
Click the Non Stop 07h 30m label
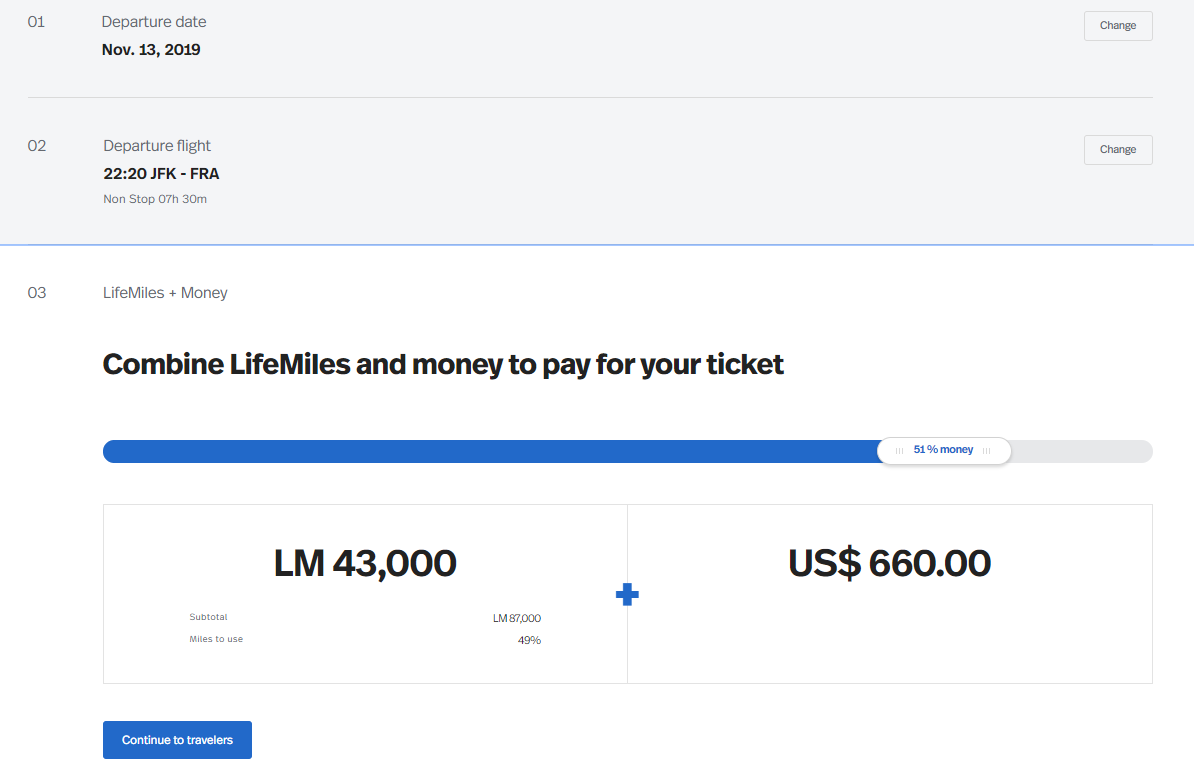(x=155, y=199)
